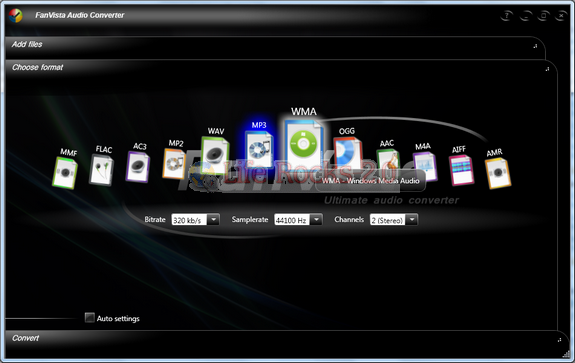Open the Samplerate dropdown arrow

(x=316, y=220)
